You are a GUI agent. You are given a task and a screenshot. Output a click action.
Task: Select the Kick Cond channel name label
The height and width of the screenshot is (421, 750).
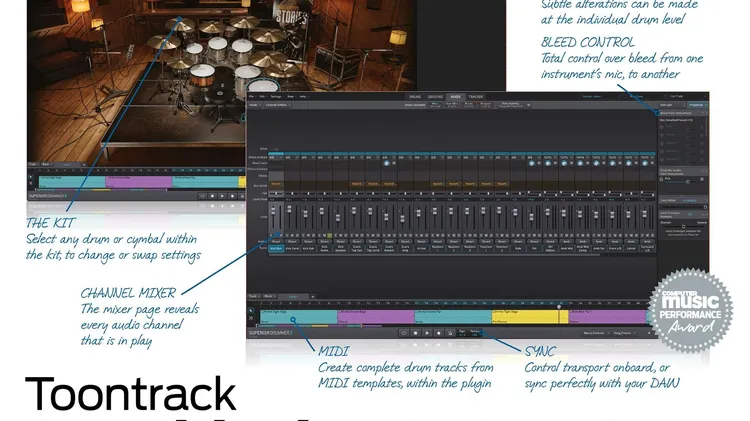click(292, 249)
